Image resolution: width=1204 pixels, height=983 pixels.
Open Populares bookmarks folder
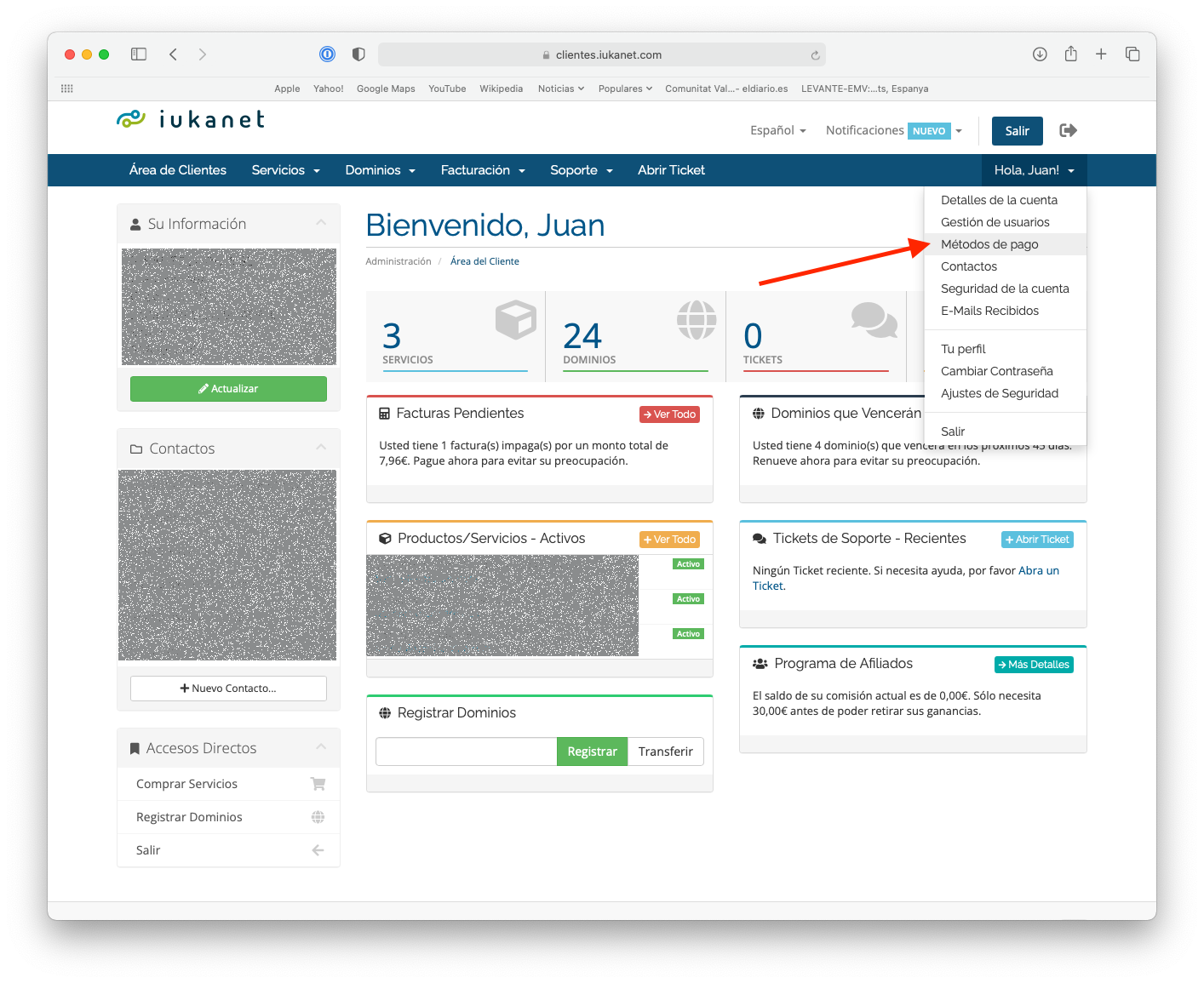[x=625, y=89]
